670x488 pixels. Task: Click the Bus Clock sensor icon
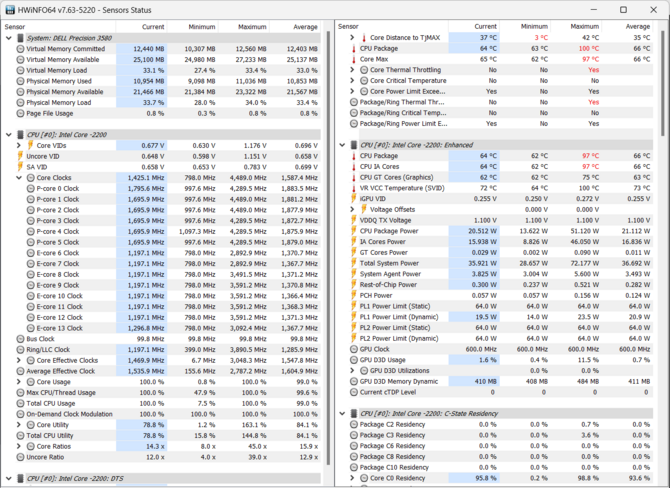click(x=20, y=339)
